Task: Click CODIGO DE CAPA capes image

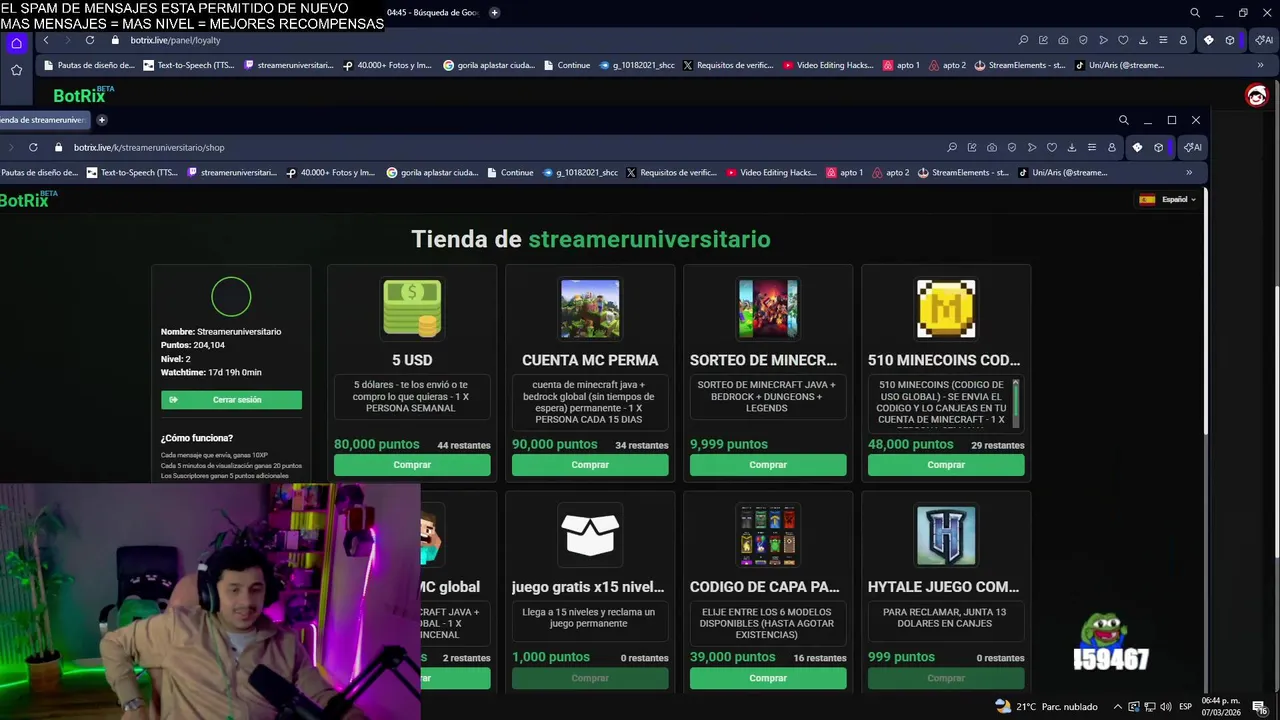Action: click(768, 535)
